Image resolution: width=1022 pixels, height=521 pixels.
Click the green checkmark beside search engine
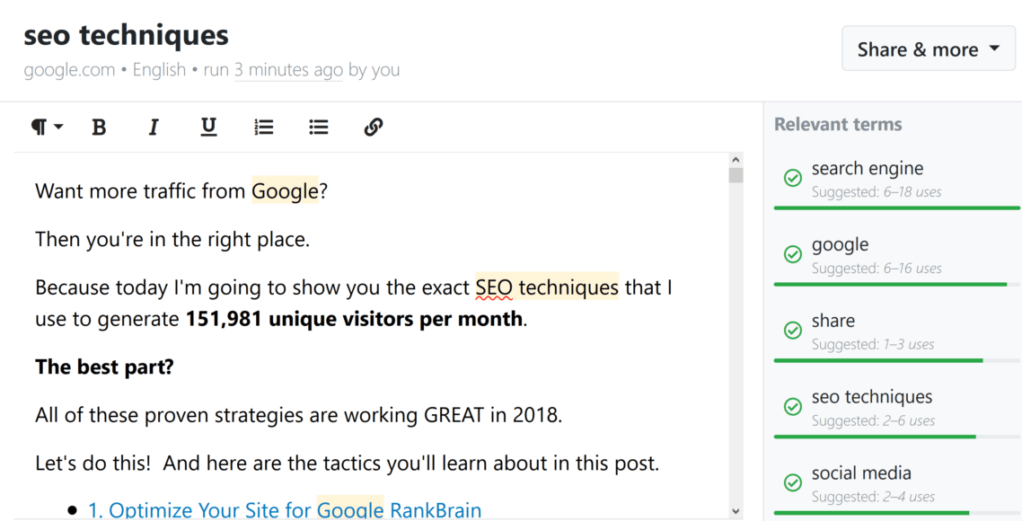793,177
